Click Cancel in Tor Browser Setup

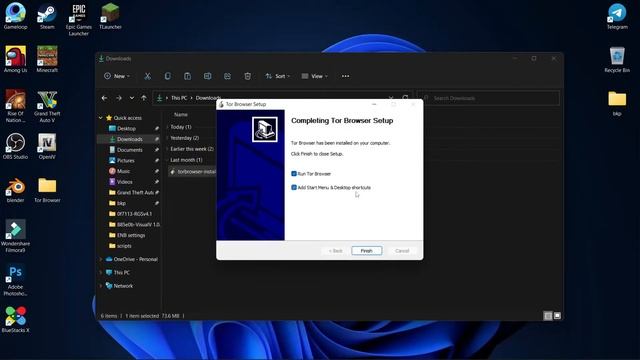coord(402,251)
